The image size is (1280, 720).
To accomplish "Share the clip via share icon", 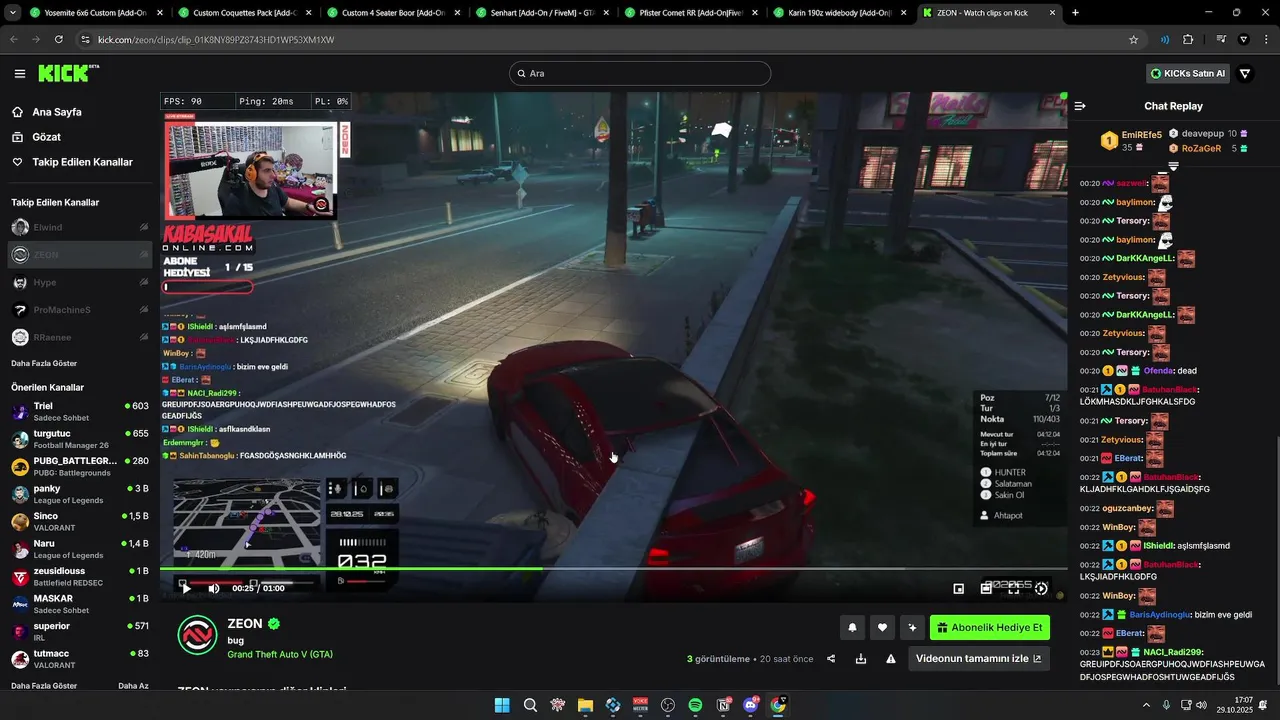I will [831, 659].
